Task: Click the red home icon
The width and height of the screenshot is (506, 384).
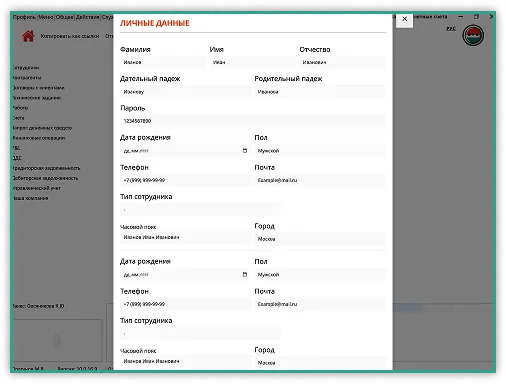Action: (x=28, y=36)
